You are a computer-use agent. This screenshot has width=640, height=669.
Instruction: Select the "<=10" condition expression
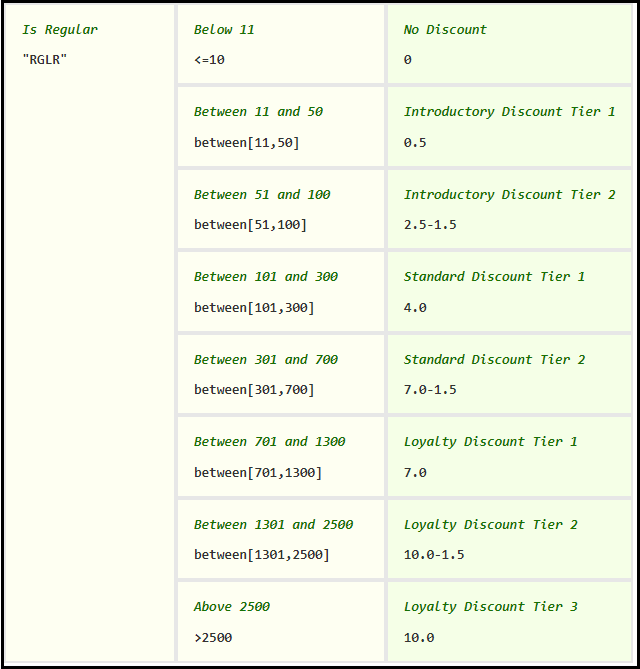pyautogui.click(x=209, y=60)
